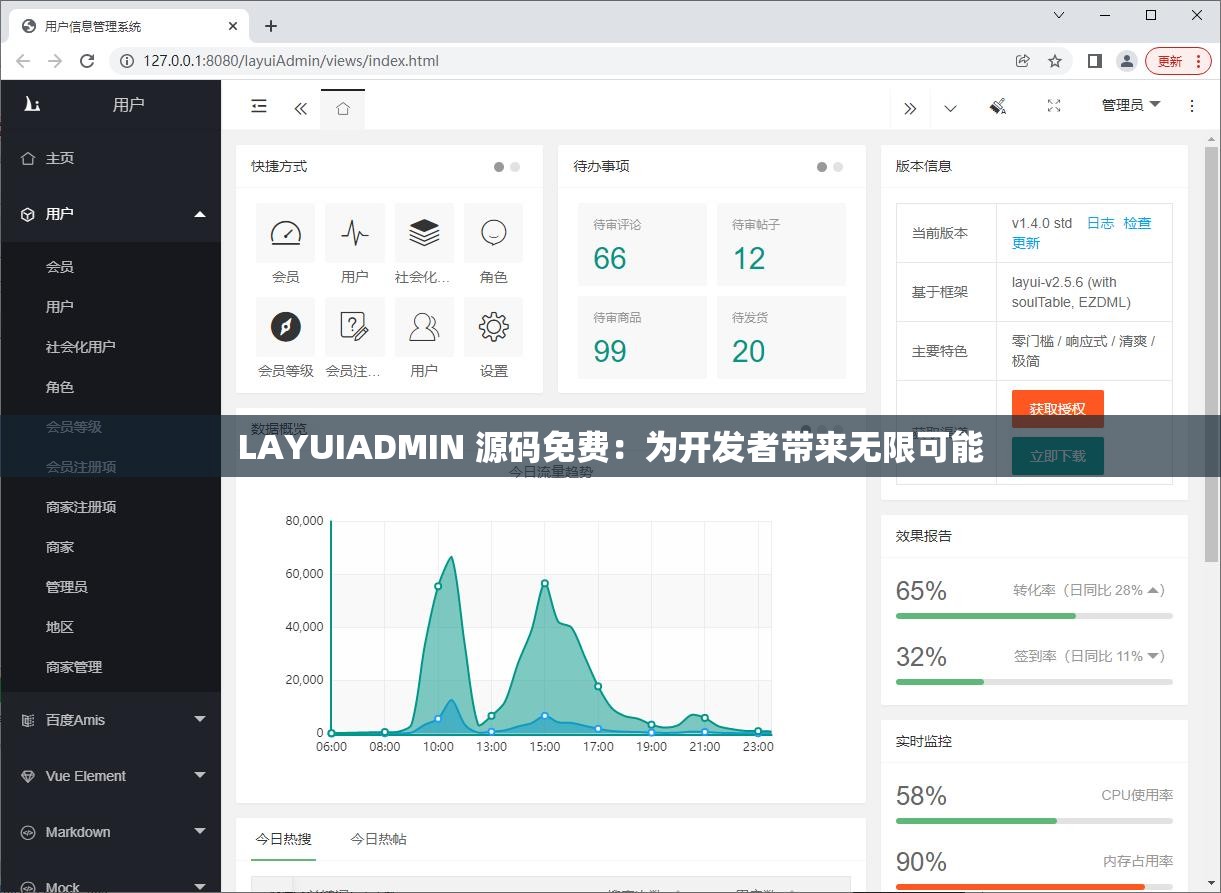Open the theme brush icon in the header

click(997, 106)
